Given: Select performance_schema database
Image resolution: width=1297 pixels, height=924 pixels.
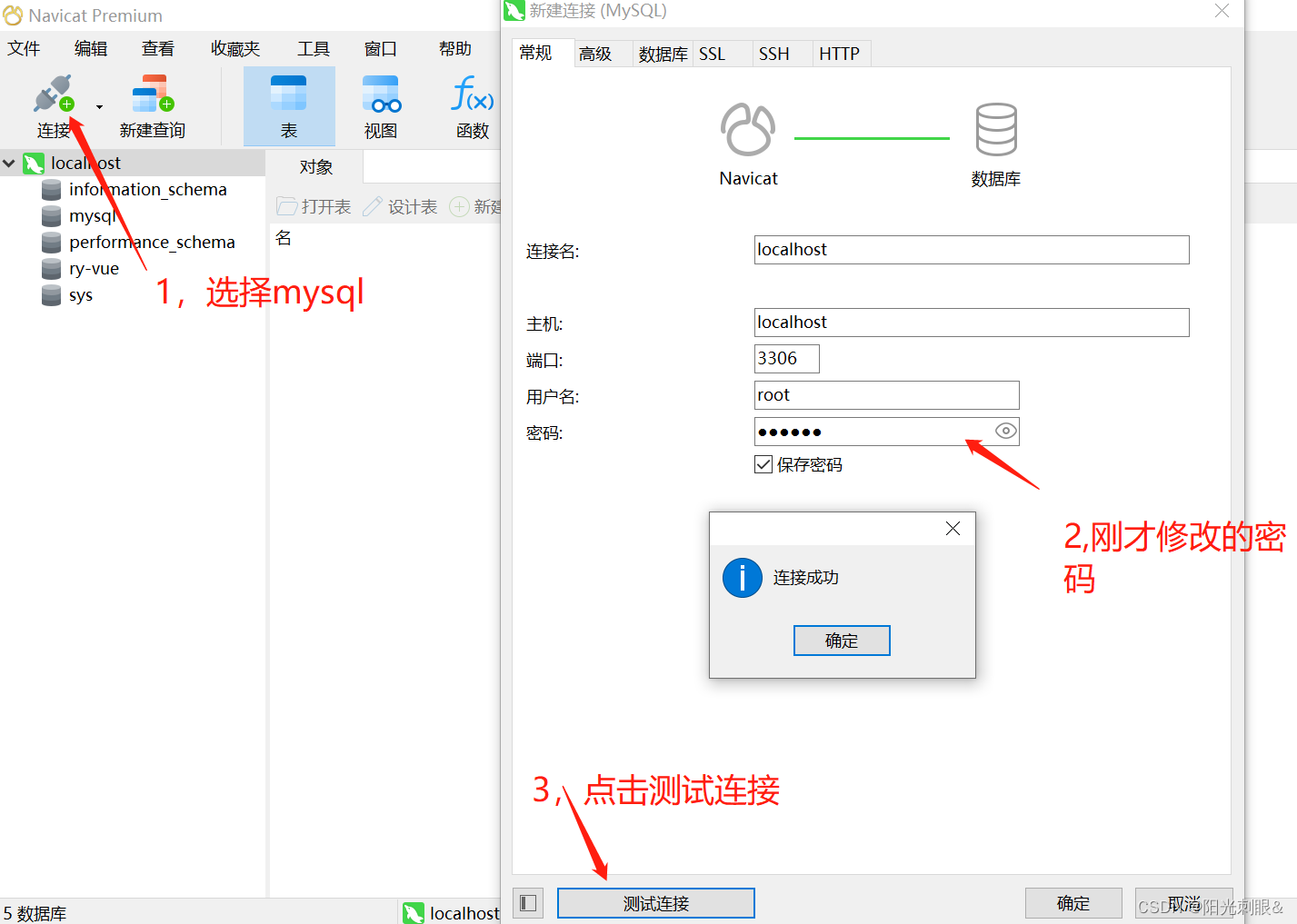Looking at the screenshot, I should pos(152,242).
